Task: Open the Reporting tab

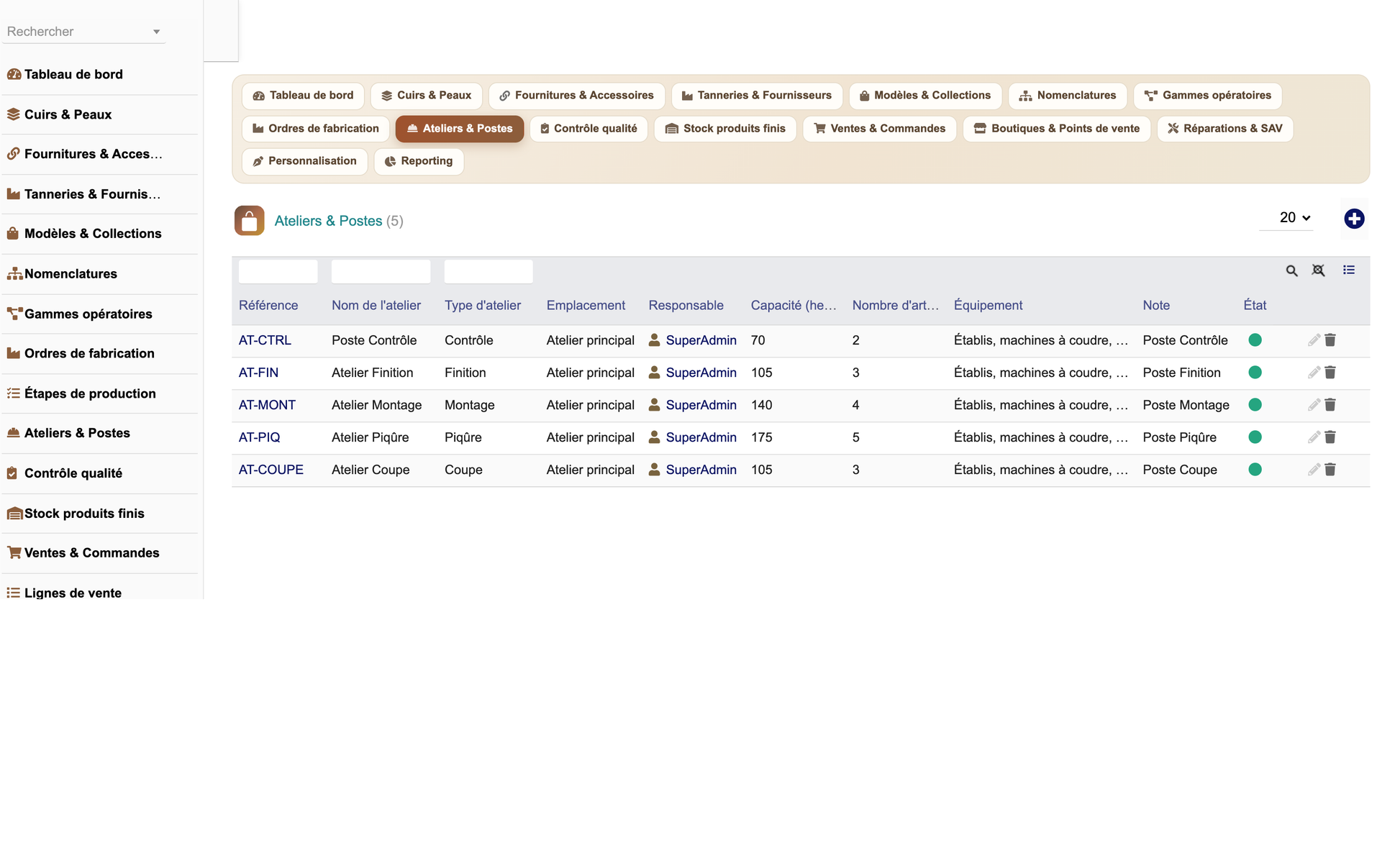Action: pos(419,161)
